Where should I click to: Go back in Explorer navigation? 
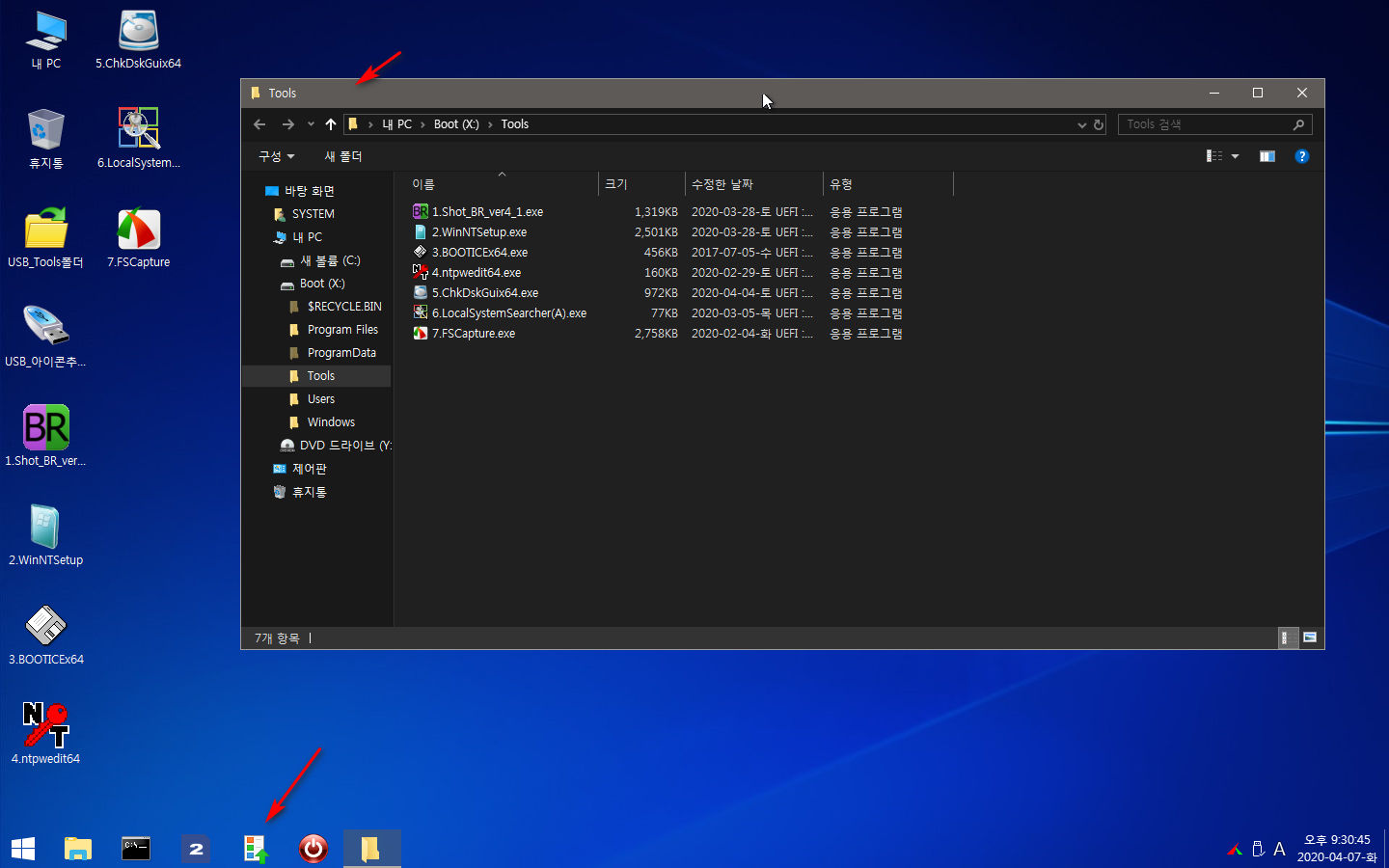[259, 124]
